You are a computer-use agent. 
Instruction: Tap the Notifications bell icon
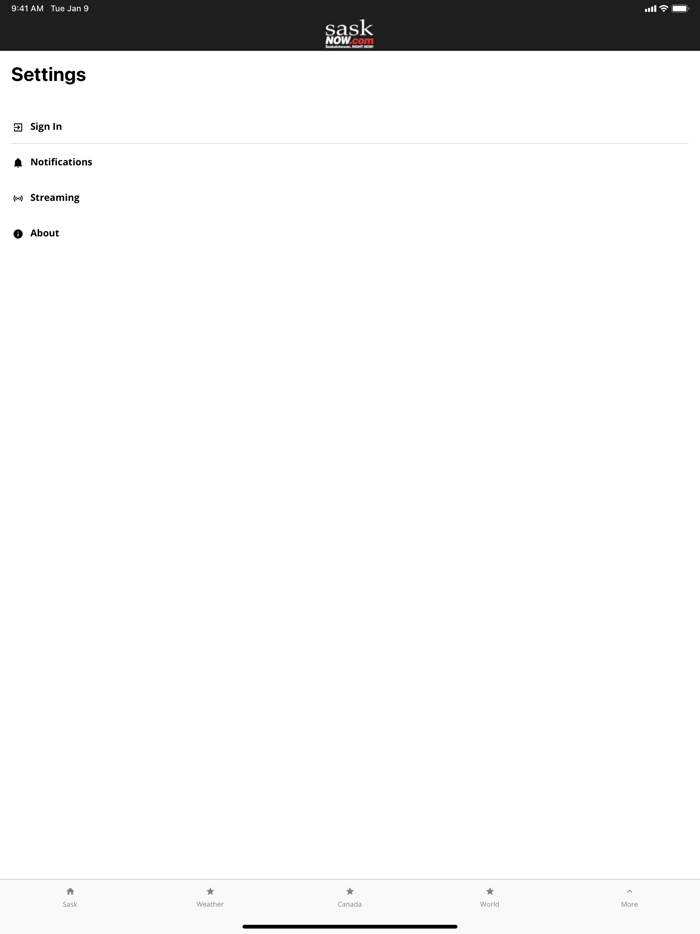[18, 163]
